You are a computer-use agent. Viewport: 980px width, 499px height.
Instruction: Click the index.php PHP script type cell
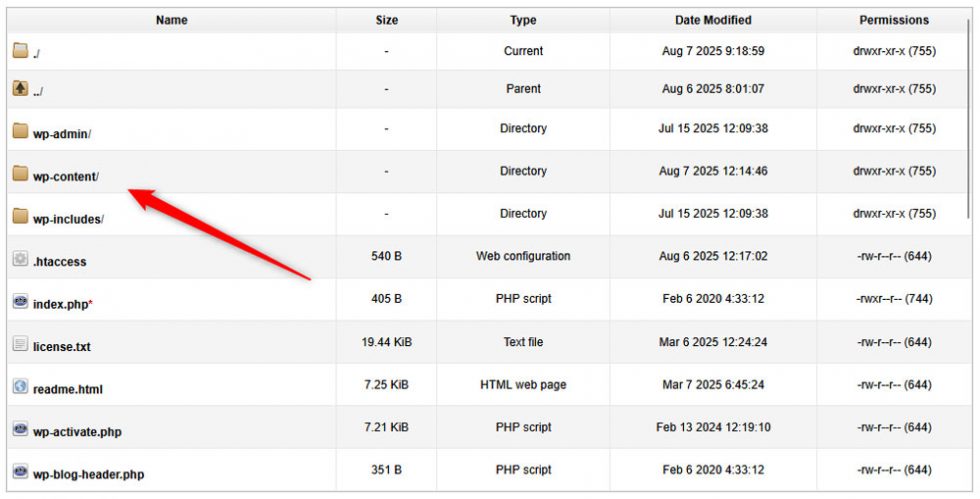523,298
